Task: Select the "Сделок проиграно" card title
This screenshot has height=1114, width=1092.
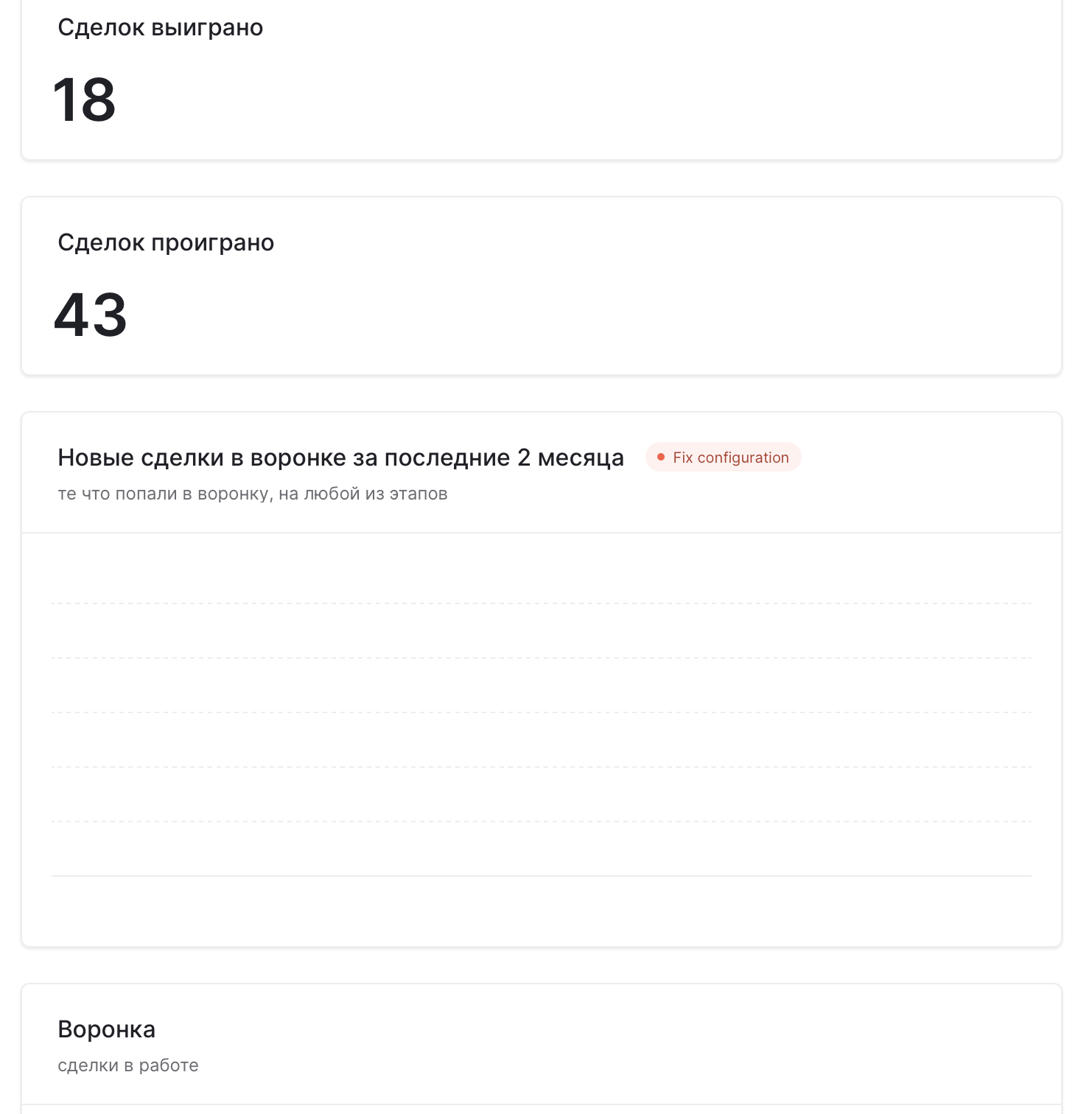Action: point(166,243)
